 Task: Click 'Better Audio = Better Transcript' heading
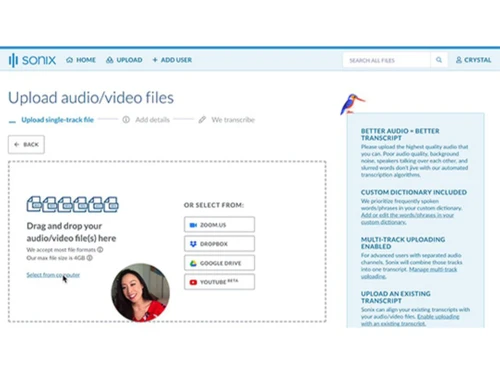[x=400, y=134]
